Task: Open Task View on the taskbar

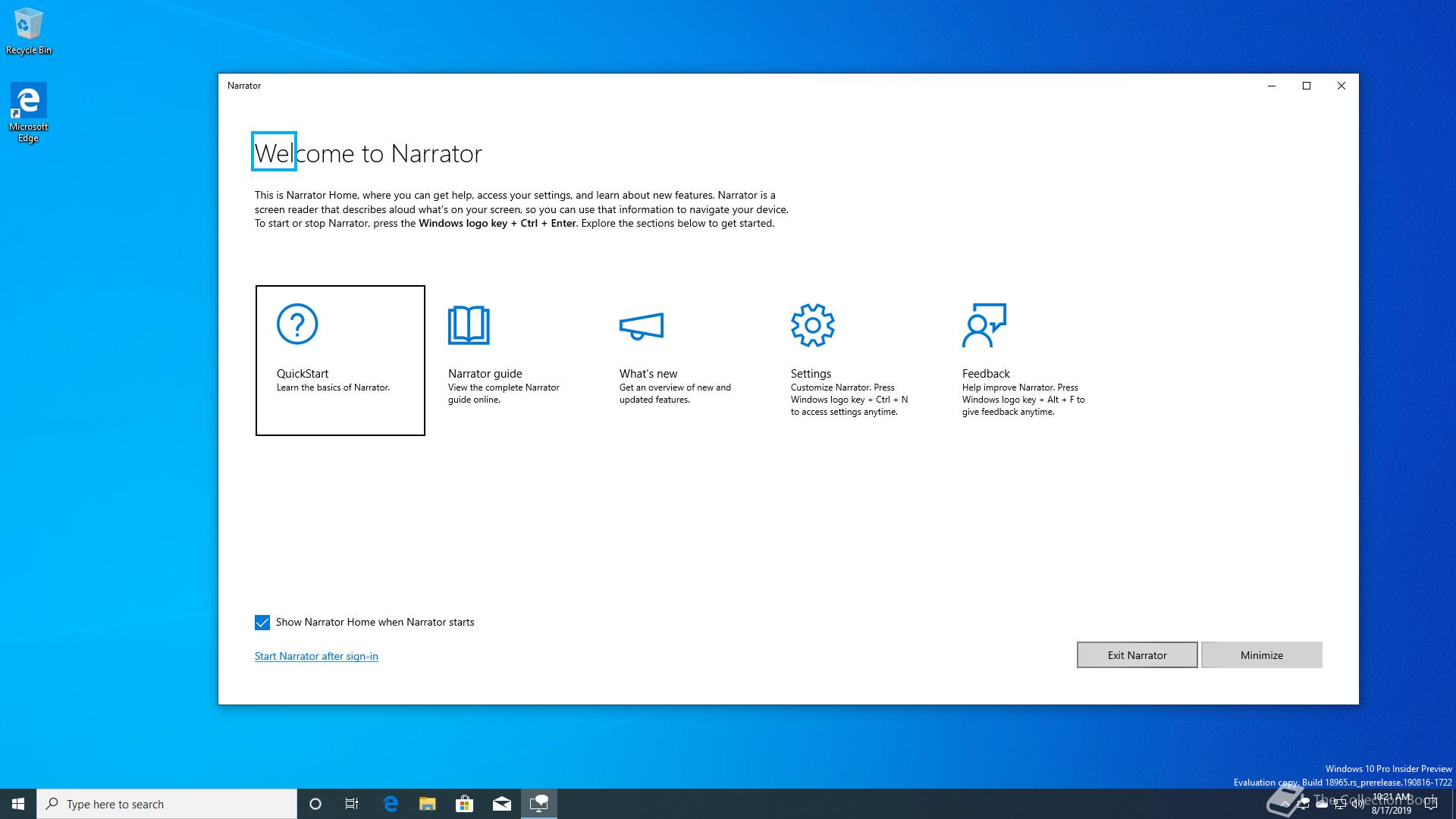Action: tap(352, 804)
